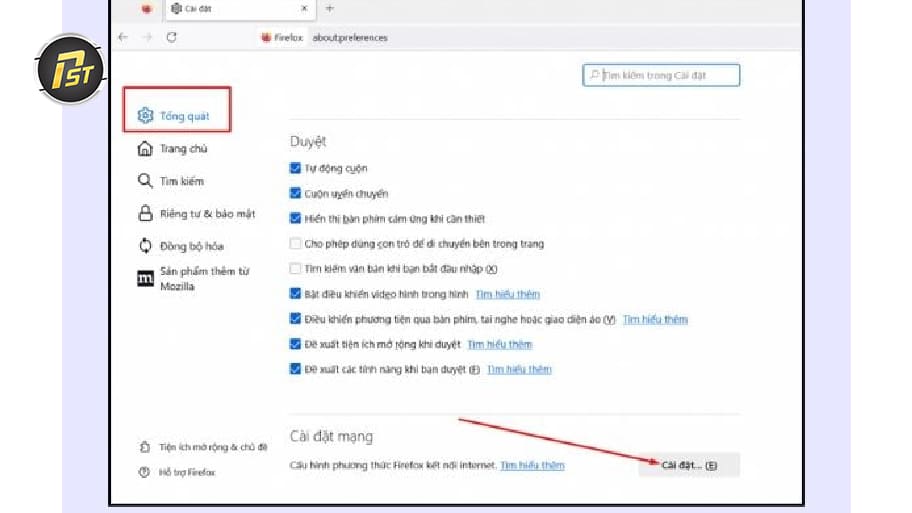Click the house icon beside Trang chủ
The width and height of the screenshot is (912, 513).
point(145,148)
